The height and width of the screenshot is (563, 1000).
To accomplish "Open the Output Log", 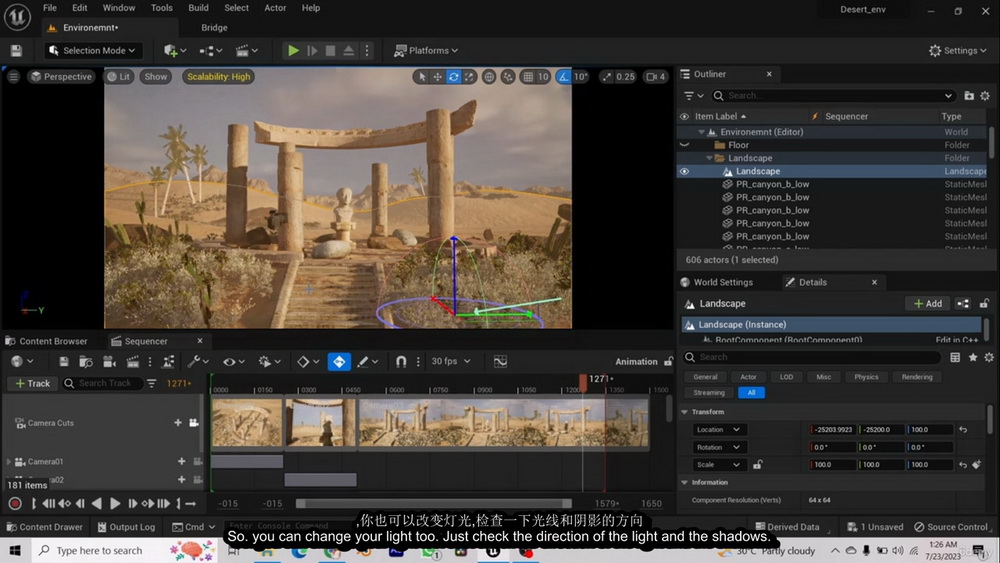I will point(126,527).
